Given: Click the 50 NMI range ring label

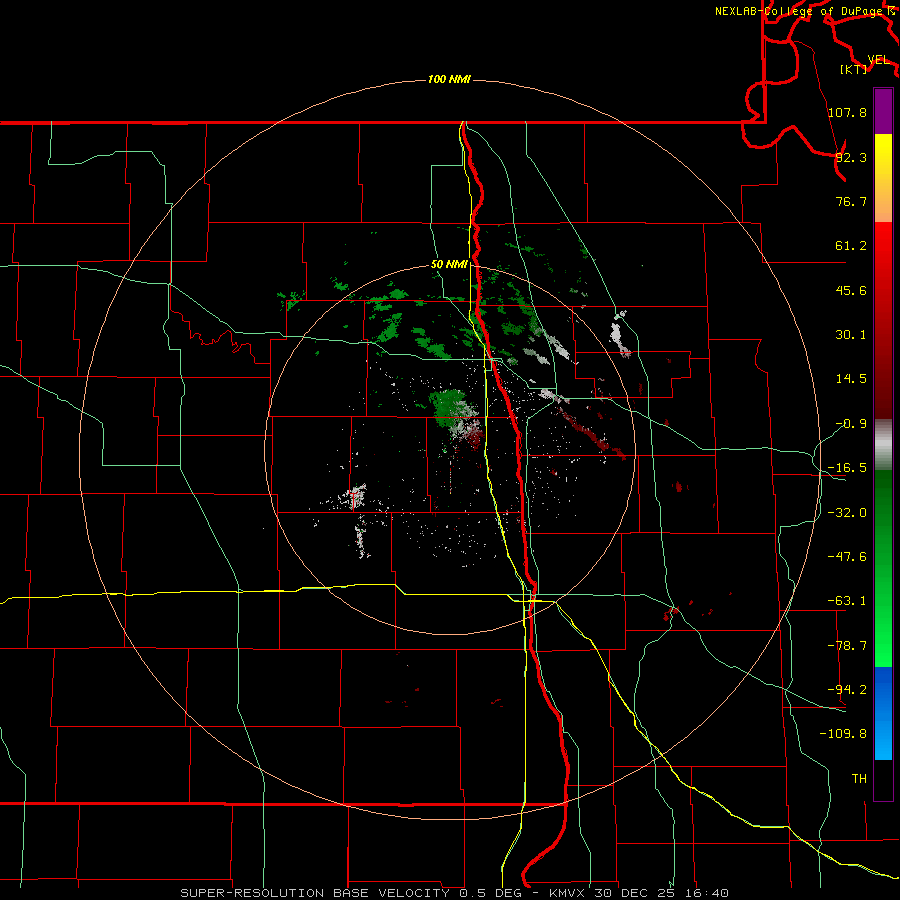Looking at the screenshot, I should pyautogui.click(x=449, y=264).
